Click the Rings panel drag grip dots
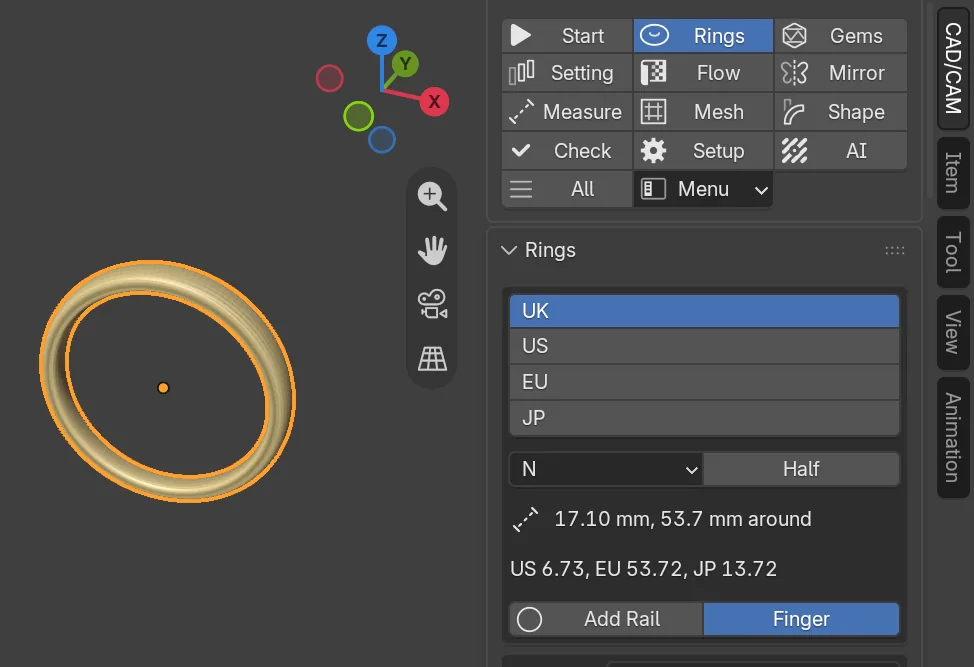 (x=894, y=250)
